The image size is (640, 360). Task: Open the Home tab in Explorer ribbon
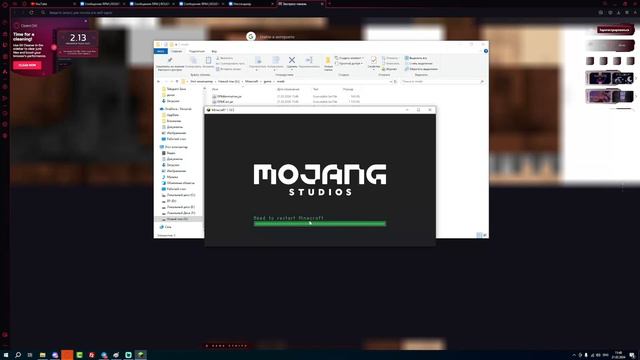tap(177, 51)
